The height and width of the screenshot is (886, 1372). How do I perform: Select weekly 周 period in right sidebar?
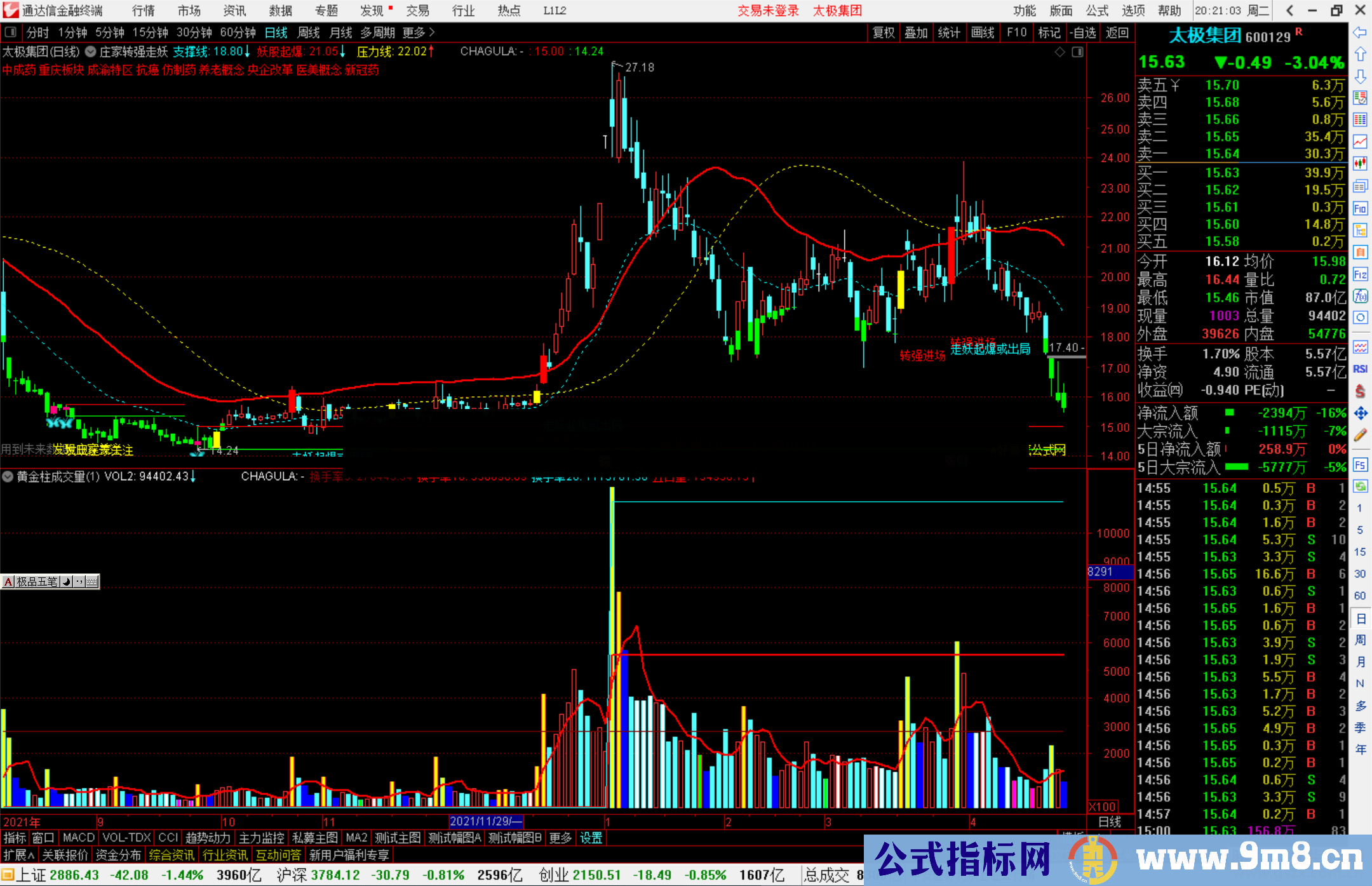1360,640
